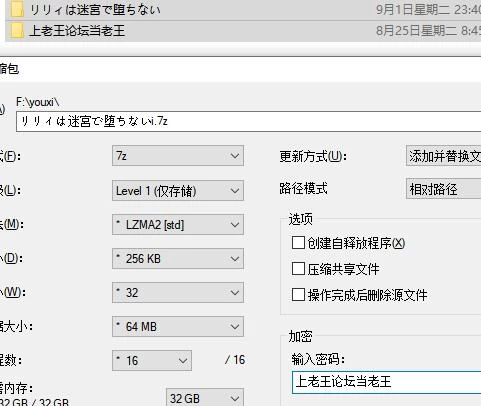Open the CPU threads 16 dropdown
This screenshot has width=481, height=406.
(x=152, y=360)
